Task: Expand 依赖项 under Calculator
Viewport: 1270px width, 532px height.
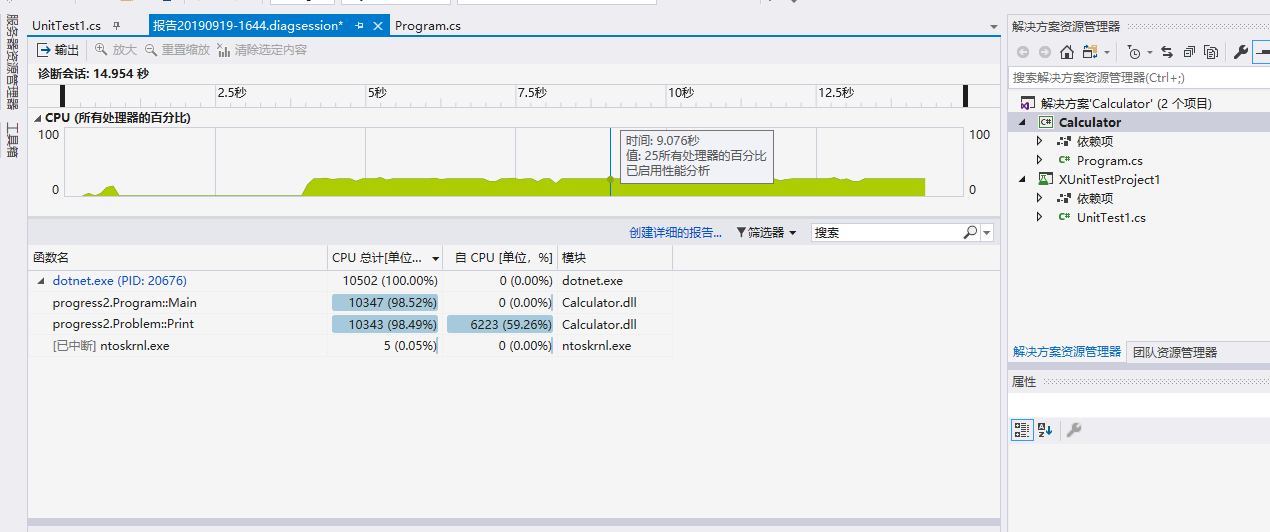Action: point(1040,141)
